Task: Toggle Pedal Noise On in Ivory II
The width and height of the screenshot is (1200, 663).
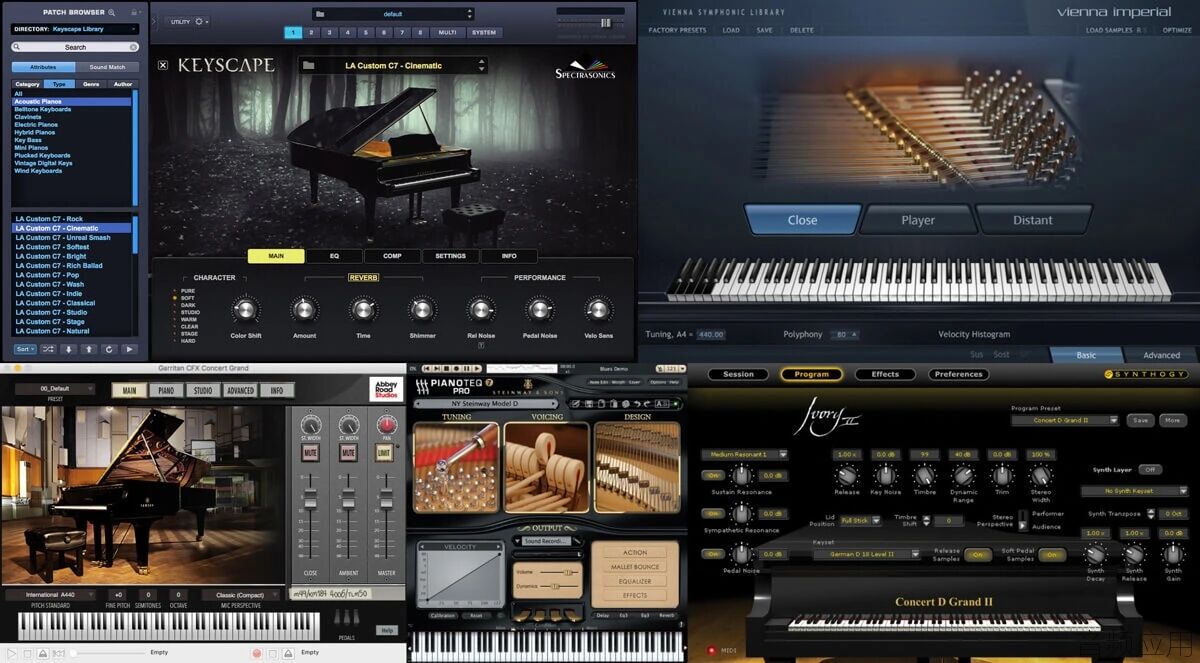Action: [713, 554]
